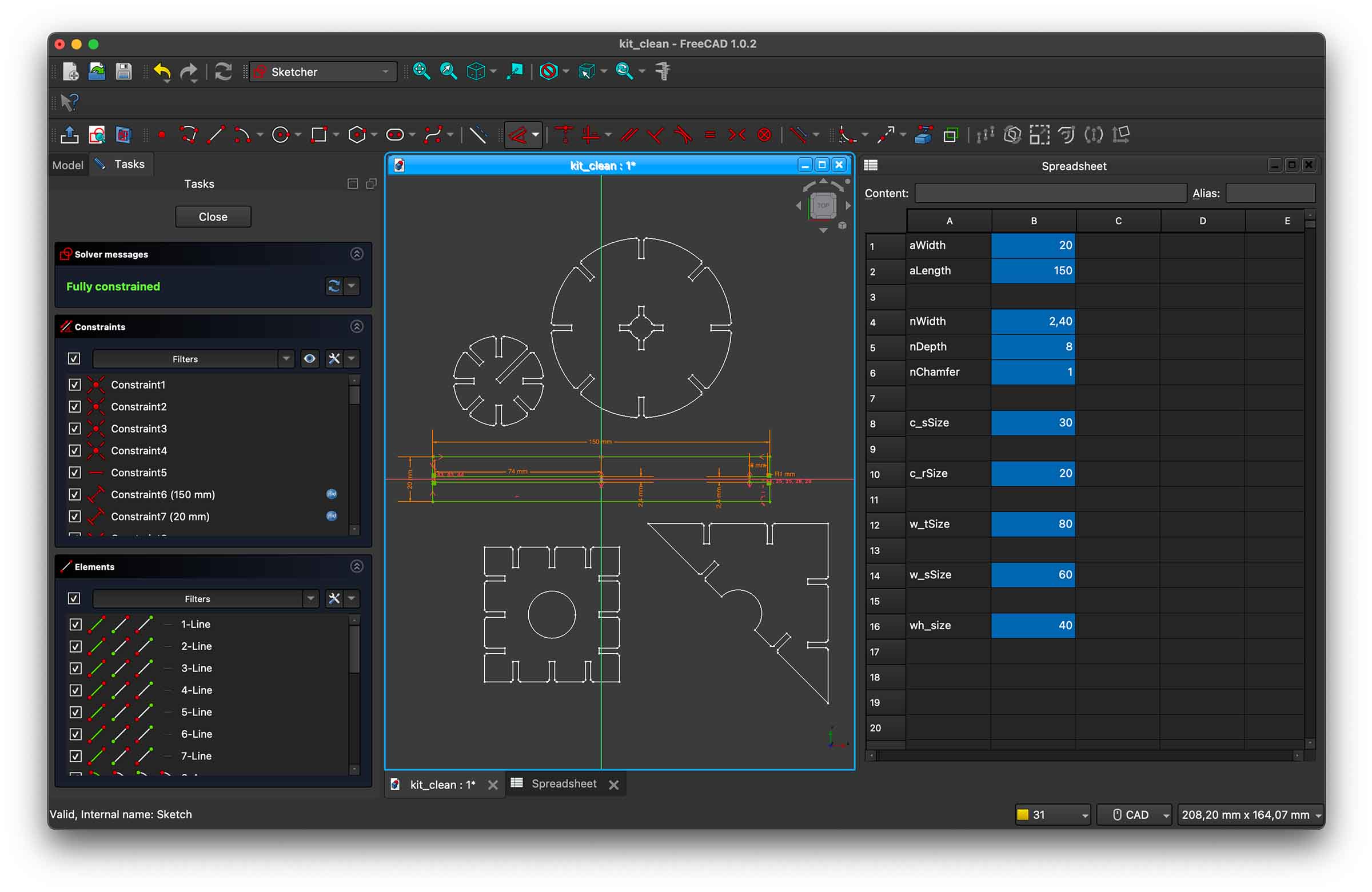This screenshot has height=892, width=1372.
Task: Select the Create Line tool
Action: click(x=216, y=135)
